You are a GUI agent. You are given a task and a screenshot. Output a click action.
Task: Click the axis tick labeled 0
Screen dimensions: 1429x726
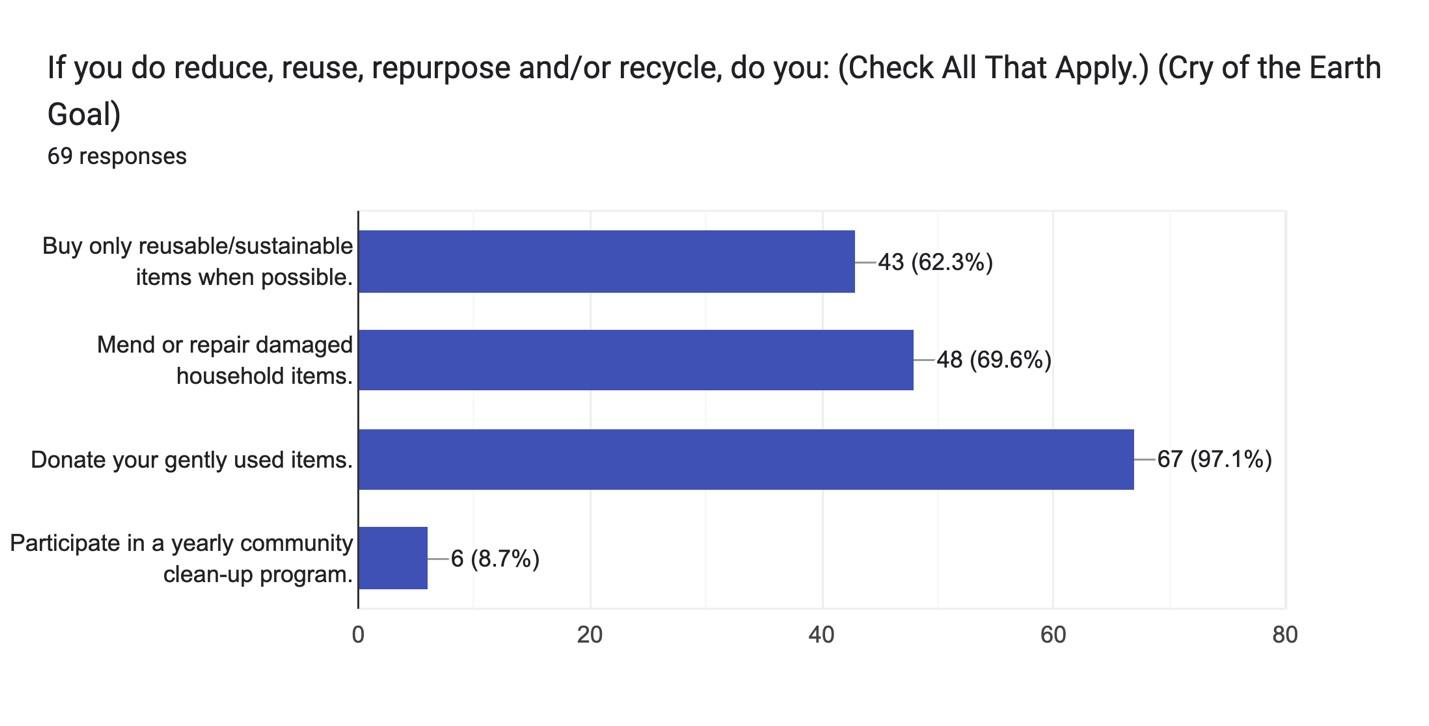point(358,634)
